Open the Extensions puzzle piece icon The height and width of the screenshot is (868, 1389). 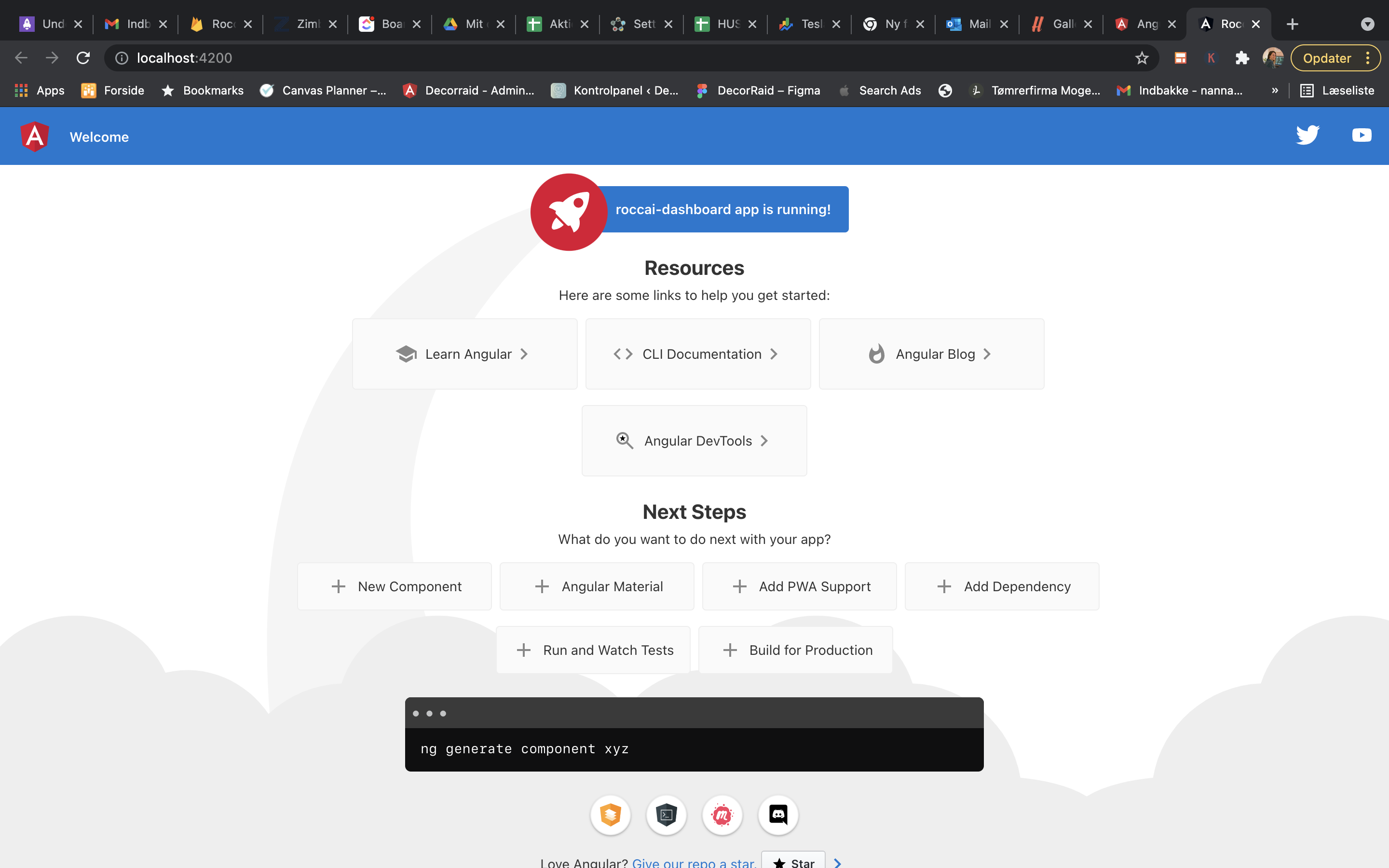click(1242, 58)
